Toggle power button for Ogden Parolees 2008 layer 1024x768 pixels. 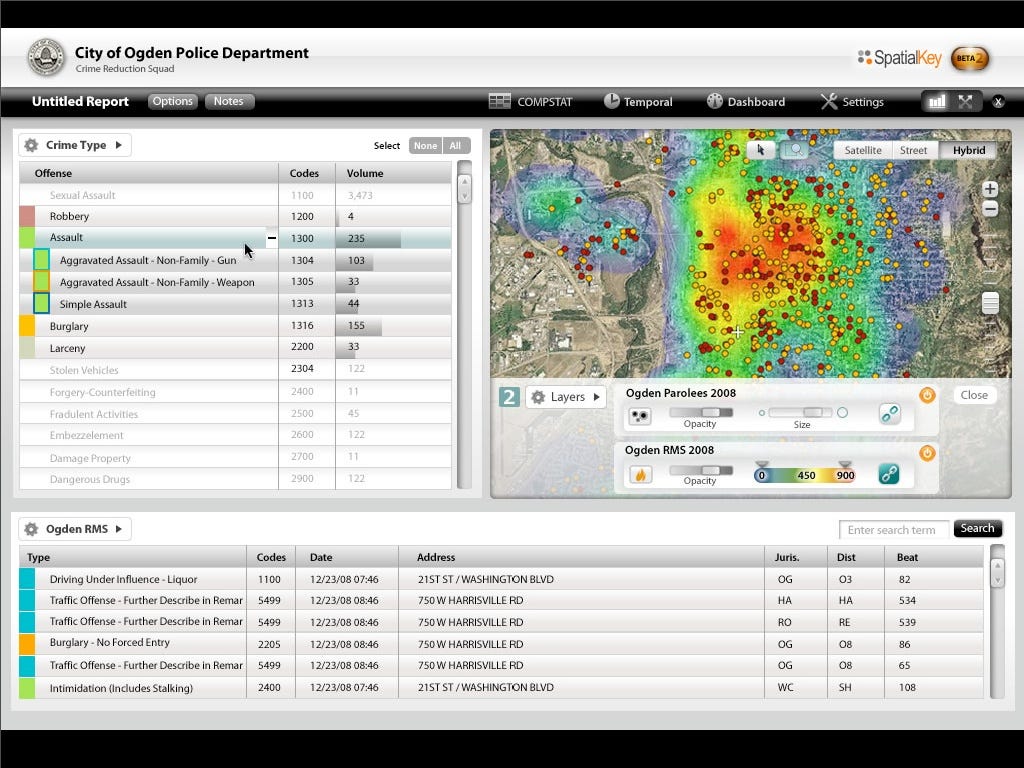coord(927,395)
